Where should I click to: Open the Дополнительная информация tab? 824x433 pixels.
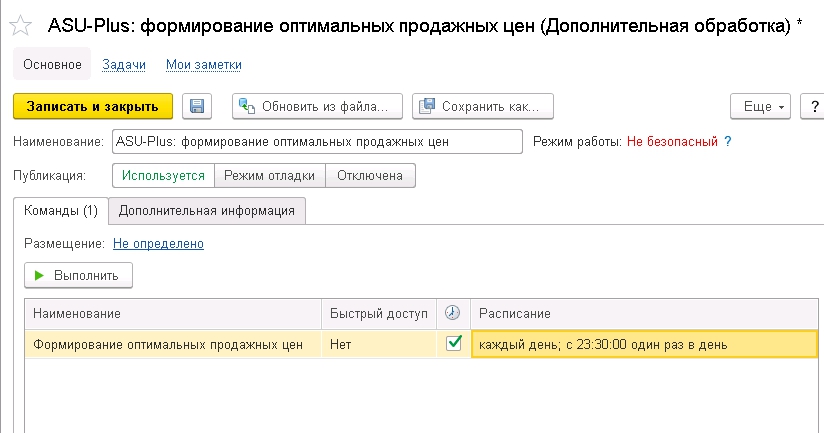point(207,211)
